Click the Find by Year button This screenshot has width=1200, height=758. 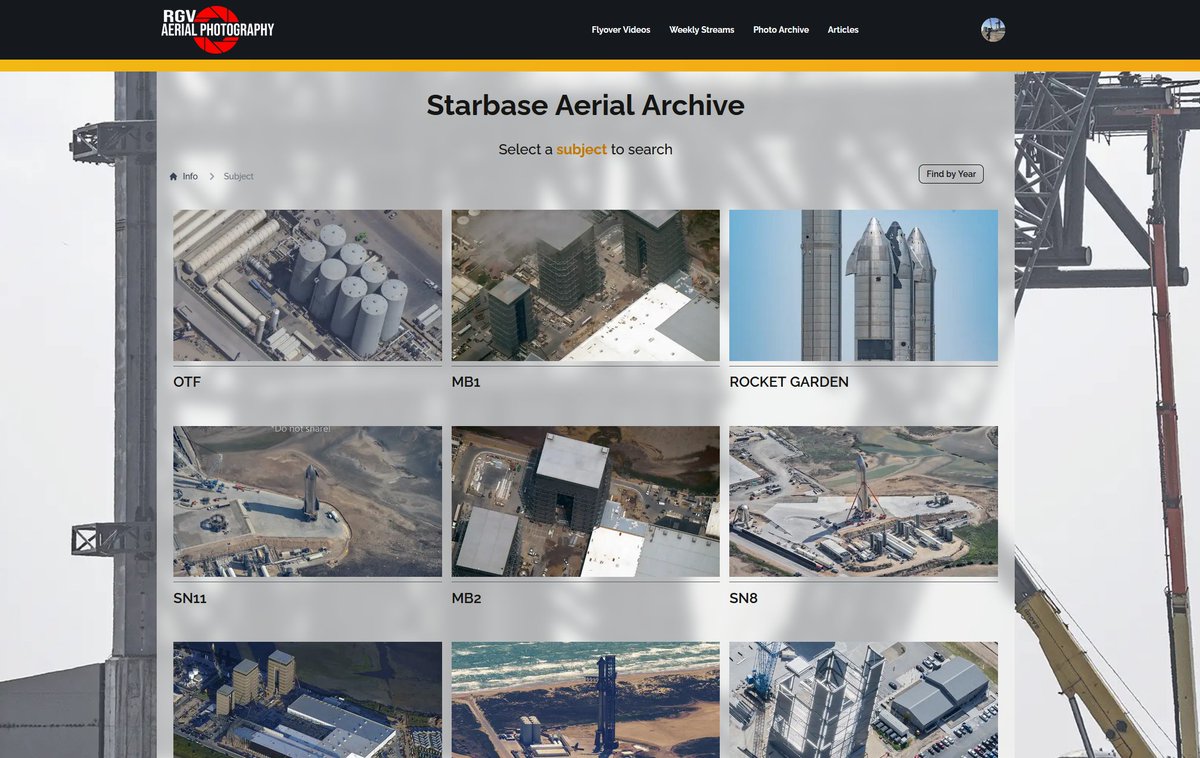951,174
